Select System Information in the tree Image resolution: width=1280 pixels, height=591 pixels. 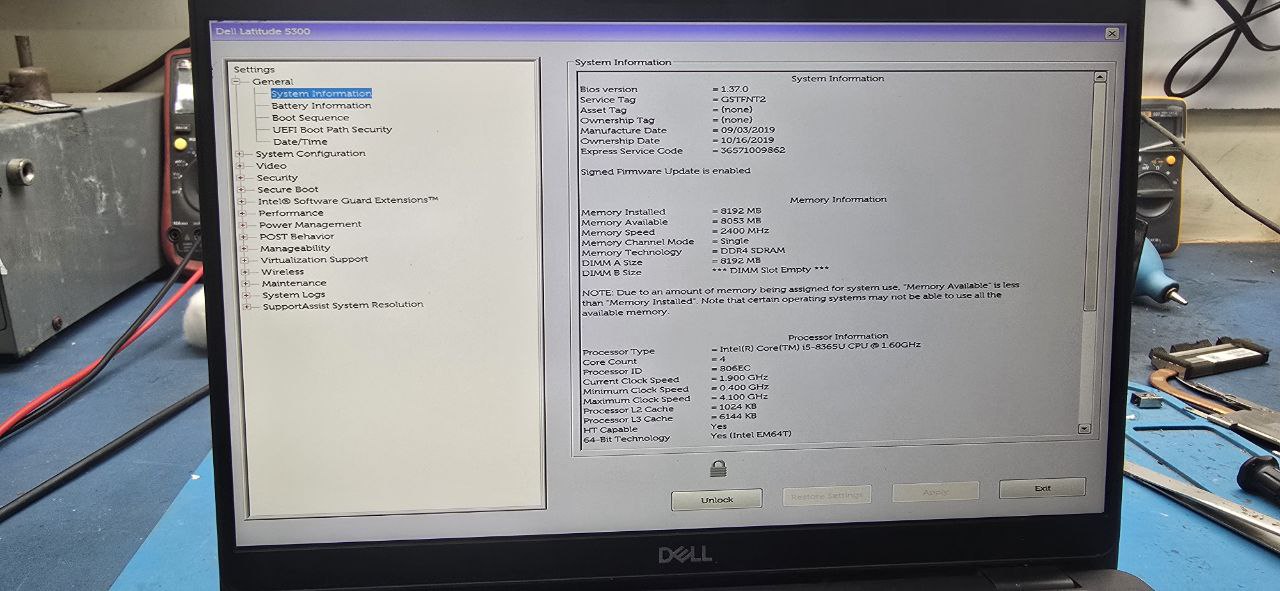[321, 93]
